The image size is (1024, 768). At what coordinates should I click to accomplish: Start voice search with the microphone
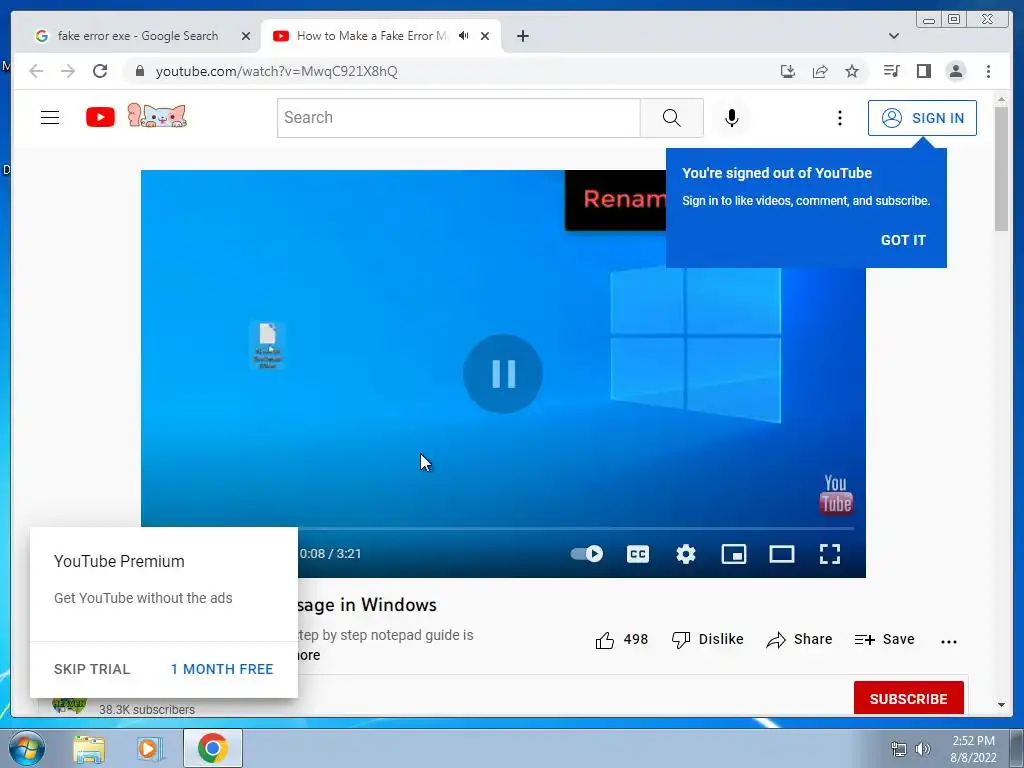731,118
